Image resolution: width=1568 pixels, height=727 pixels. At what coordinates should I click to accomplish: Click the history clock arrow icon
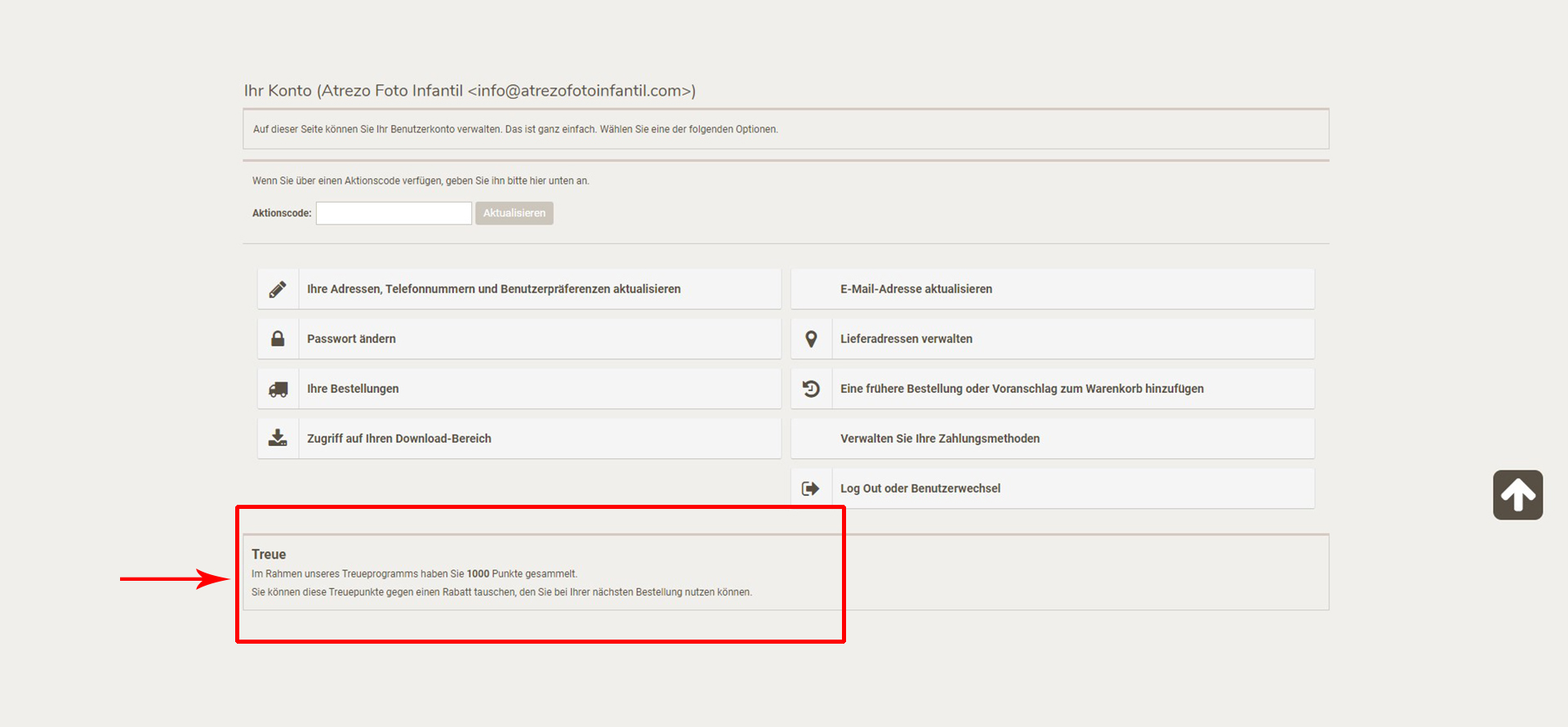point(811,389)
